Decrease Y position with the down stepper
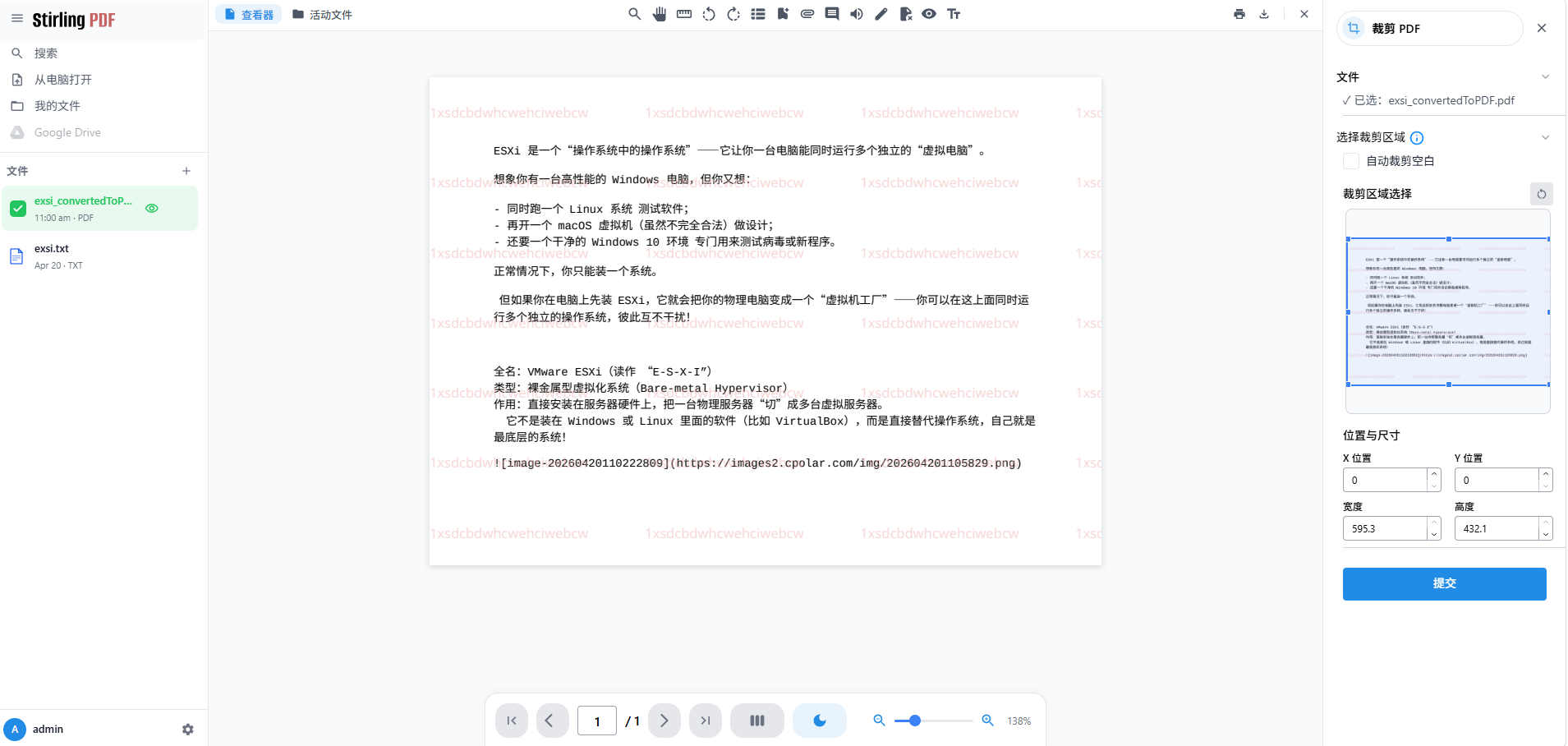The image size is (1568, 746). (1546, 486)
